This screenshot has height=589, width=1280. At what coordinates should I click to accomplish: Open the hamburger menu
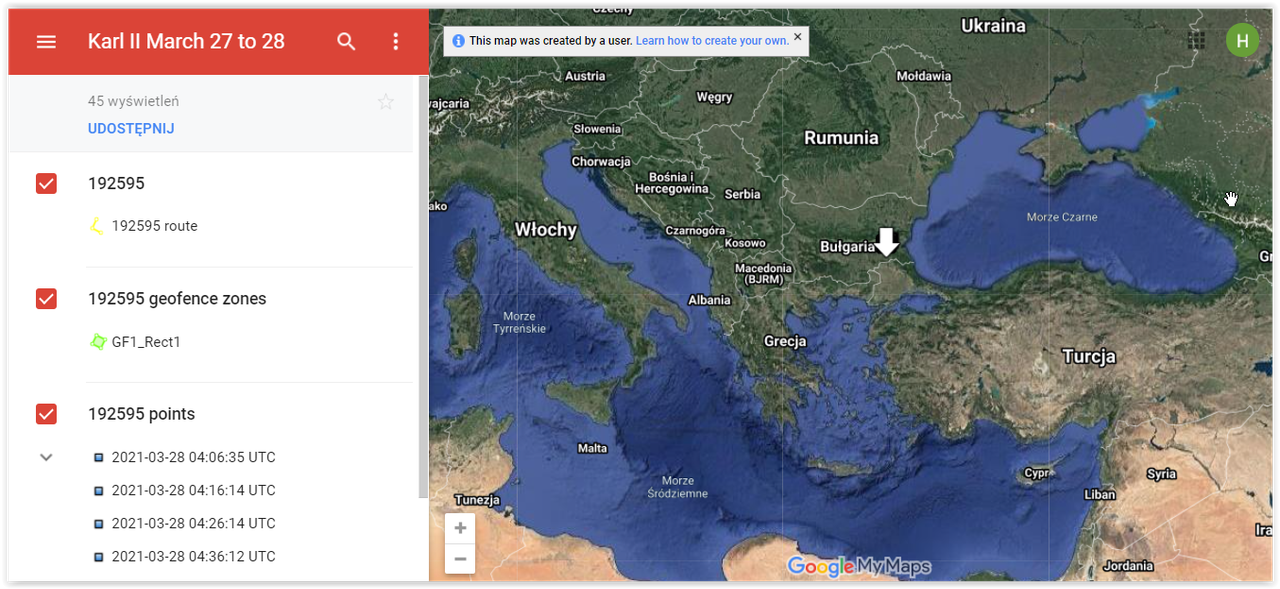(46, 42)
